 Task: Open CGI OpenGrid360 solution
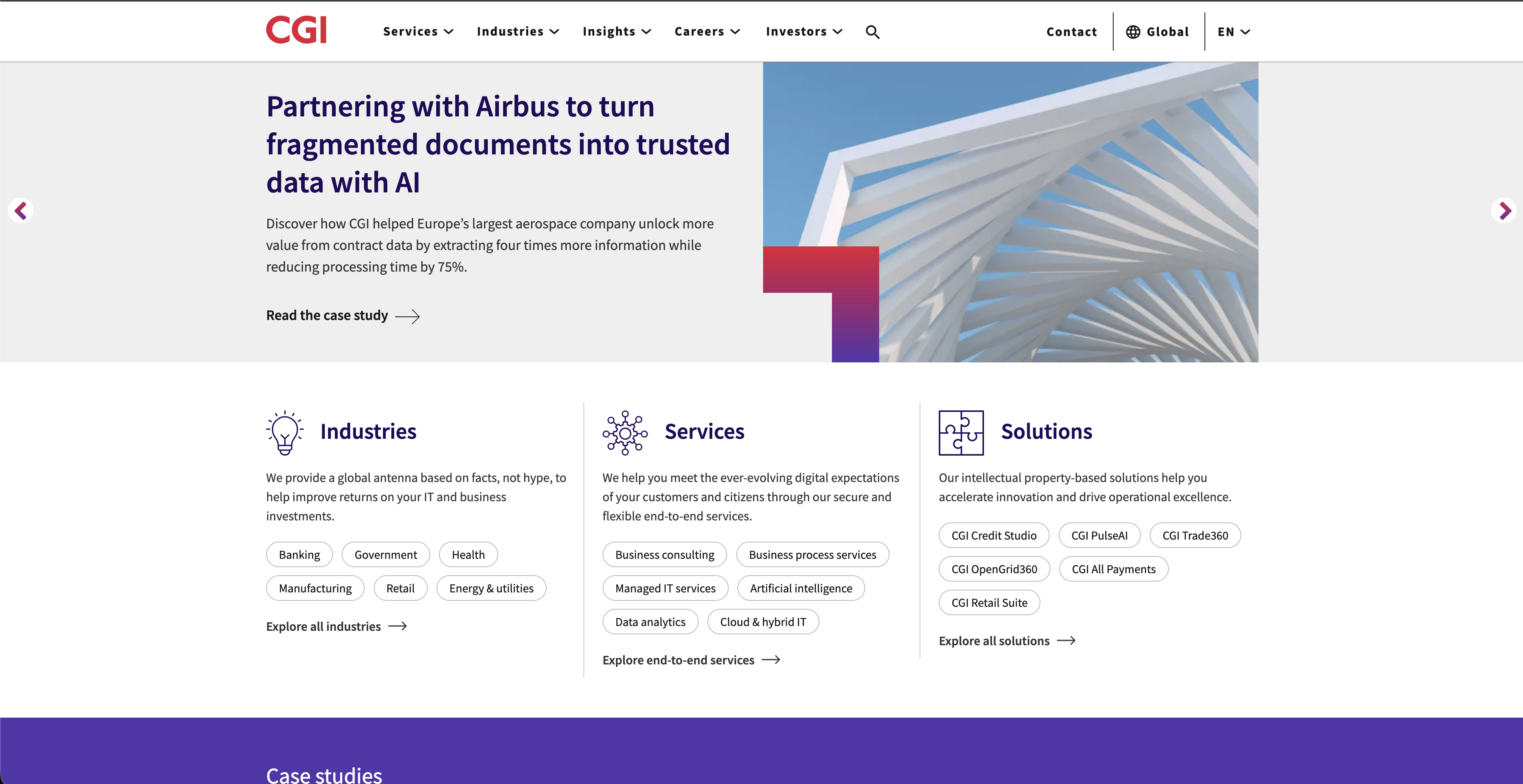pyautogui.click(x=994, y=569)
